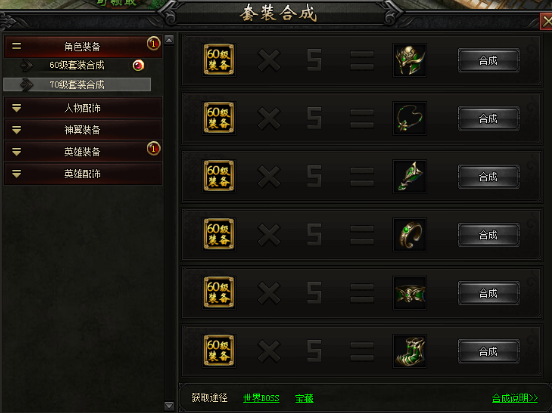
Task: Click the 60级装备 material icon in boots row
Action: [x=219, y=351]
